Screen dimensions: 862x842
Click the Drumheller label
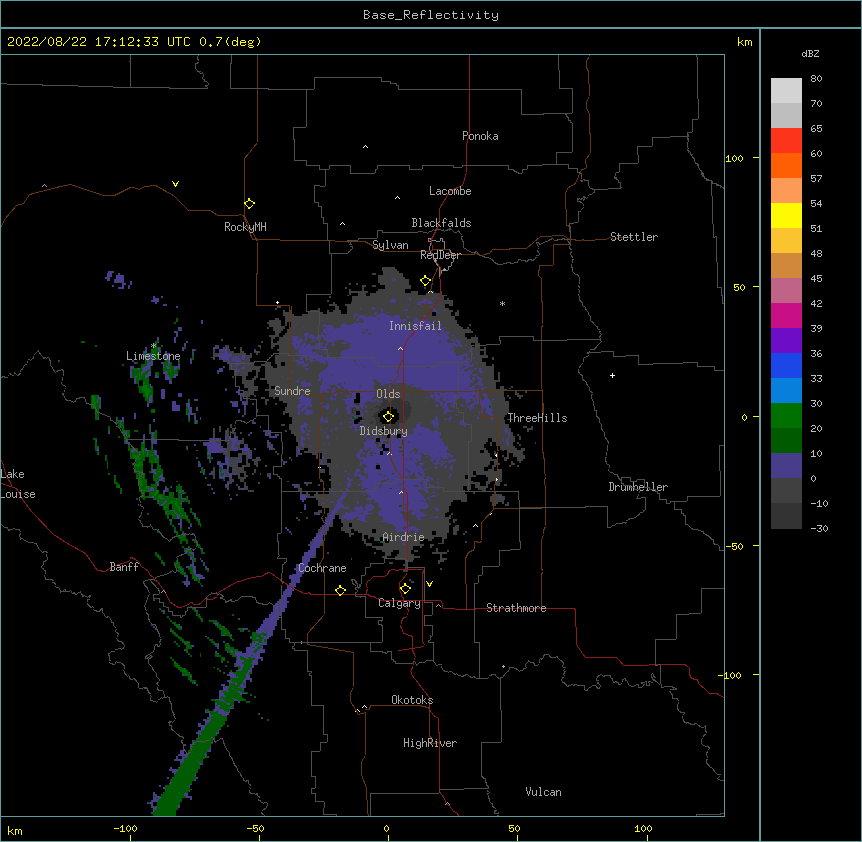638,487
